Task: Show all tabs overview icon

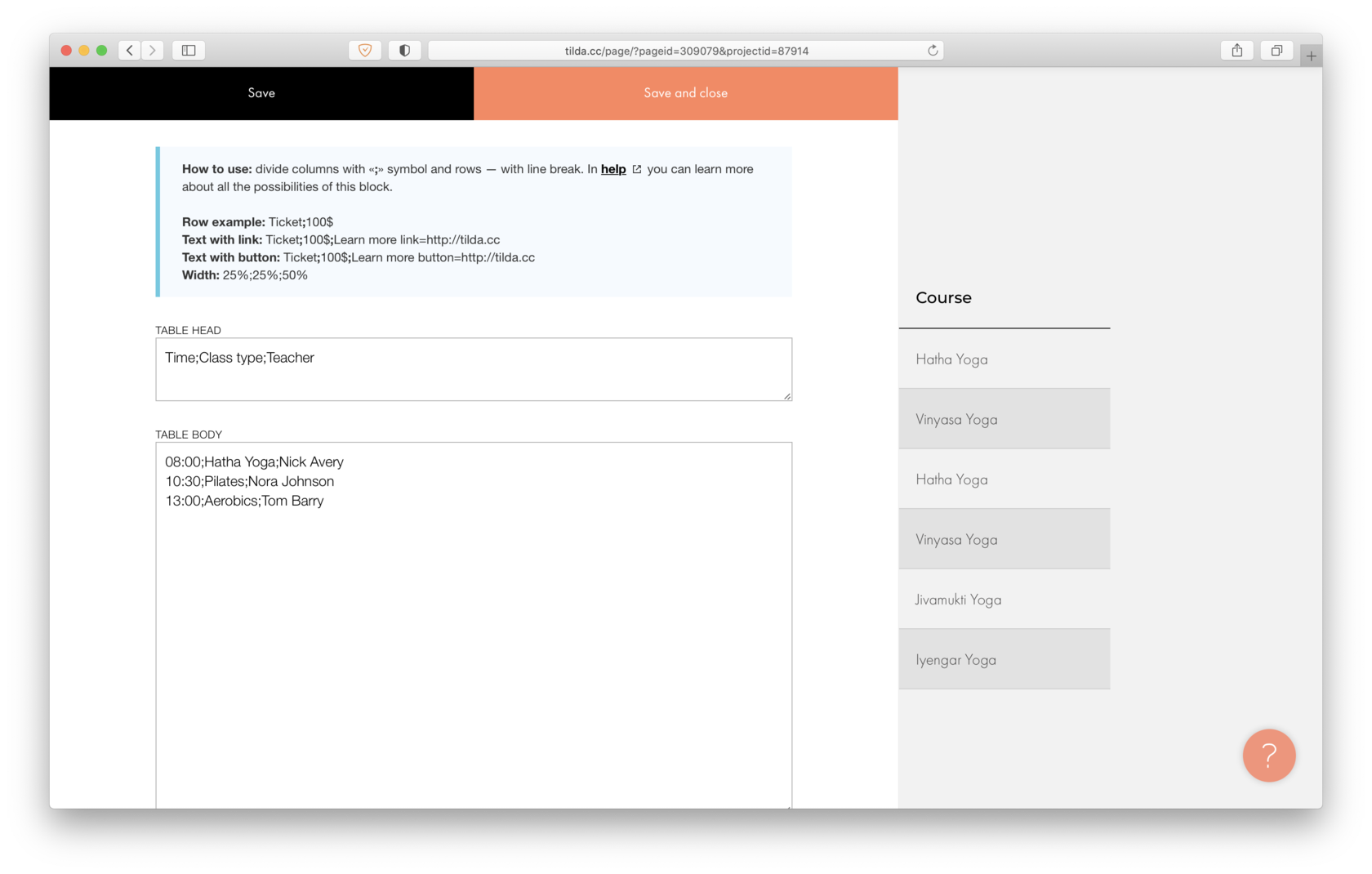Action: tap(1276, 51)
